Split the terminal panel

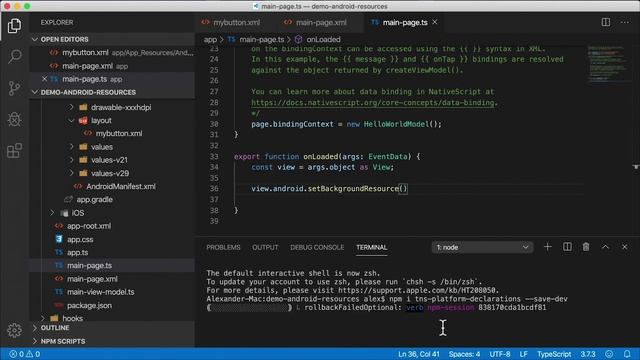tap(567, 247)
